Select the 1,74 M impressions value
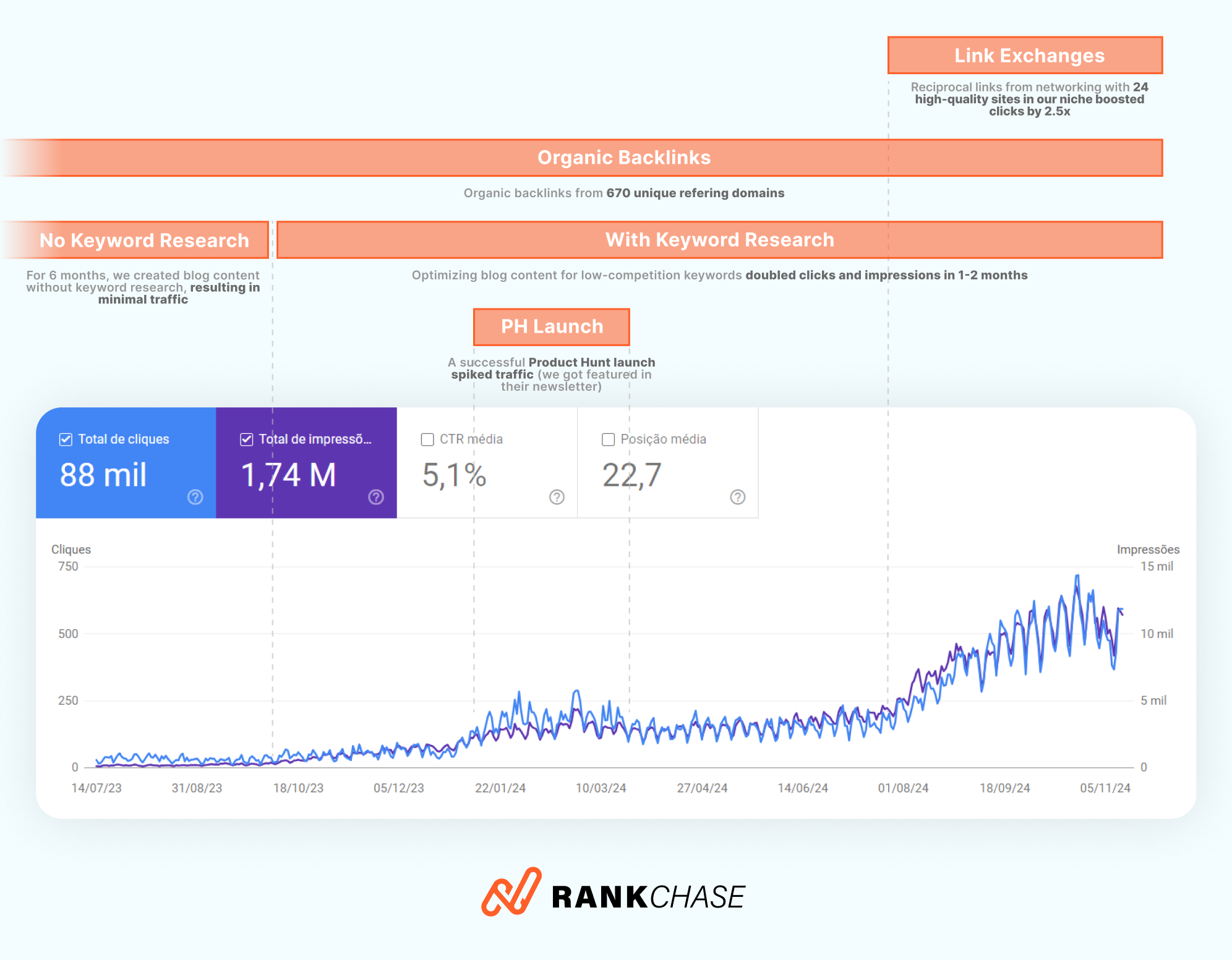 (x=288, y=475)
